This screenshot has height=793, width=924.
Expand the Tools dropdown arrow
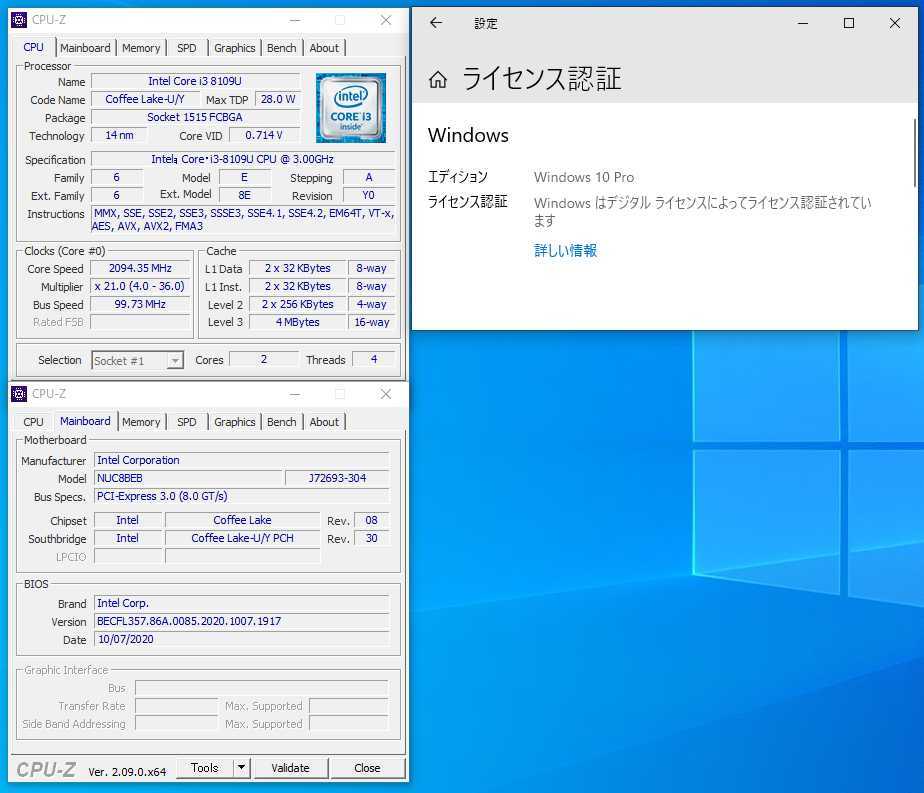pos(242,768)
